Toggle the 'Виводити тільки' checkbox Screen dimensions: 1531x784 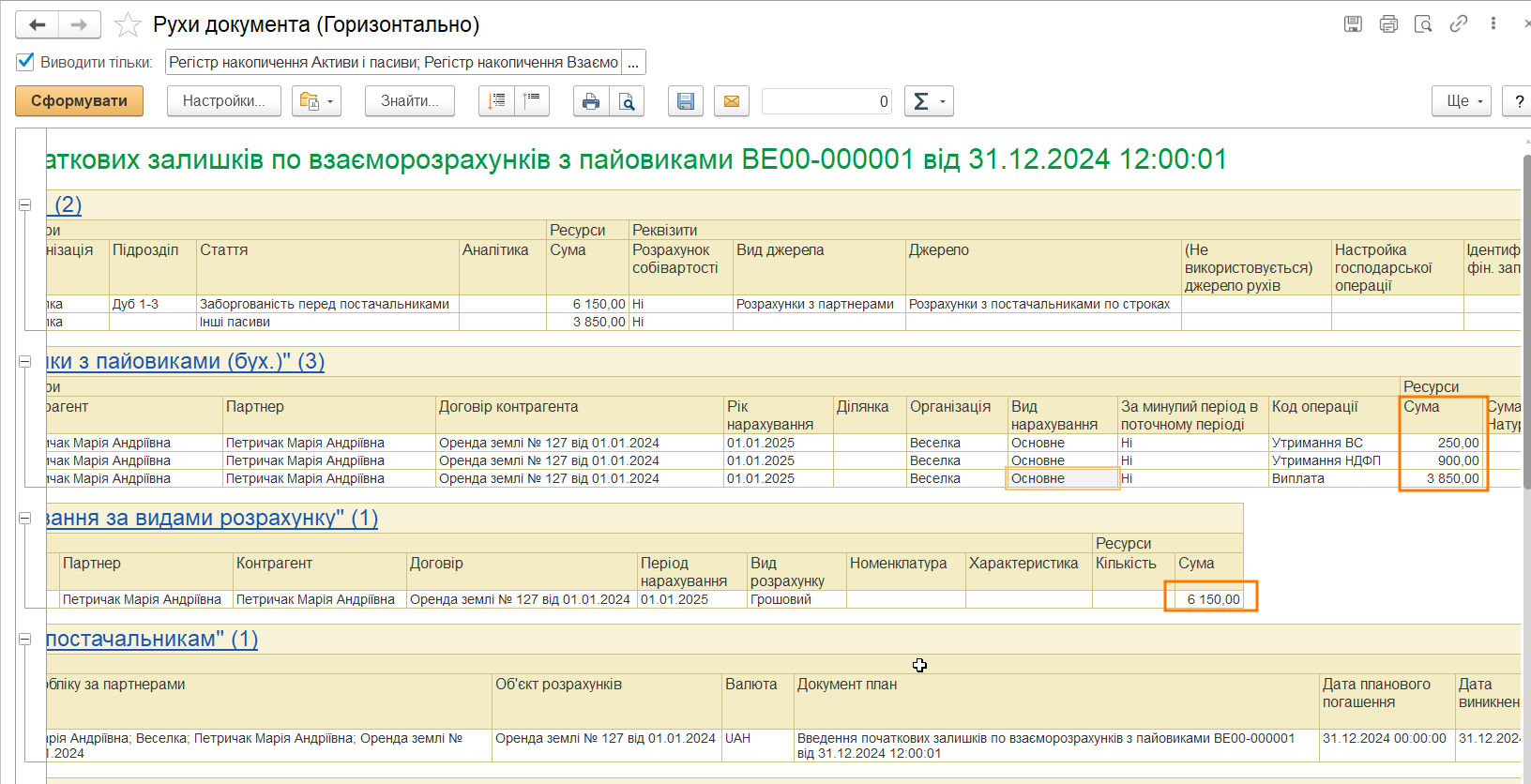(x=26, y=62)
